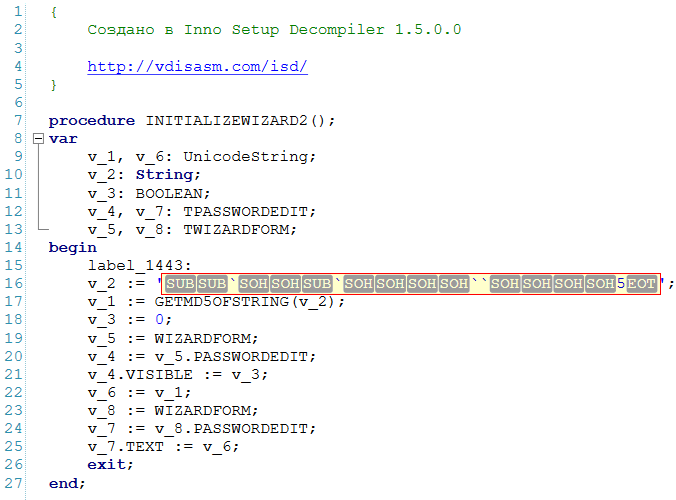Click line number 7 in the gutter
Screen dimensions: 676x500
coord(18,120)
